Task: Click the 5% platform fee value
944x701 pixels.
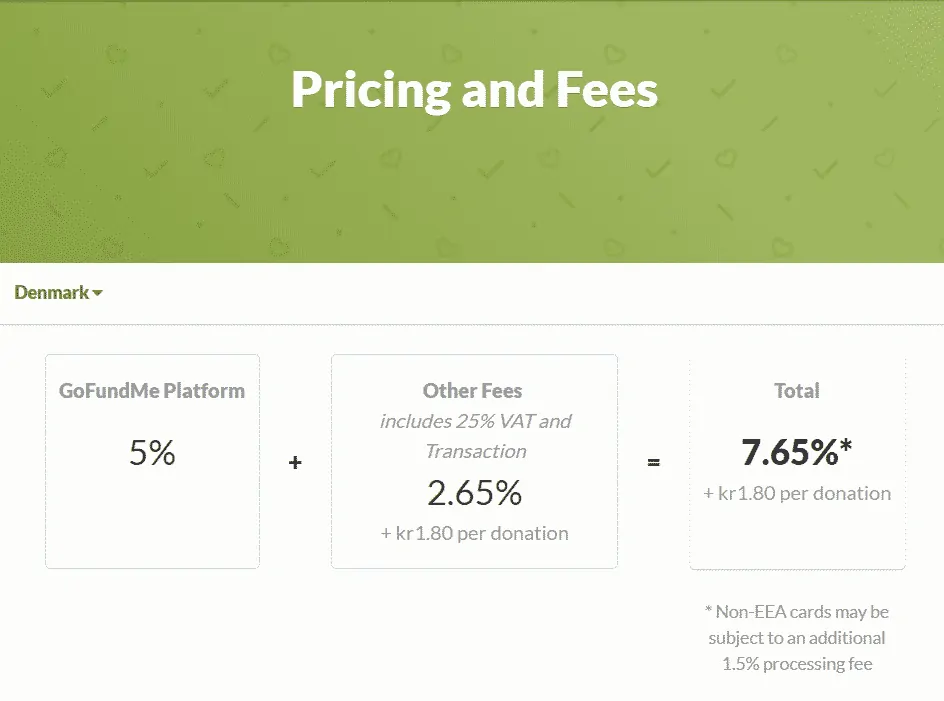Action: click(x=151, y=453)
